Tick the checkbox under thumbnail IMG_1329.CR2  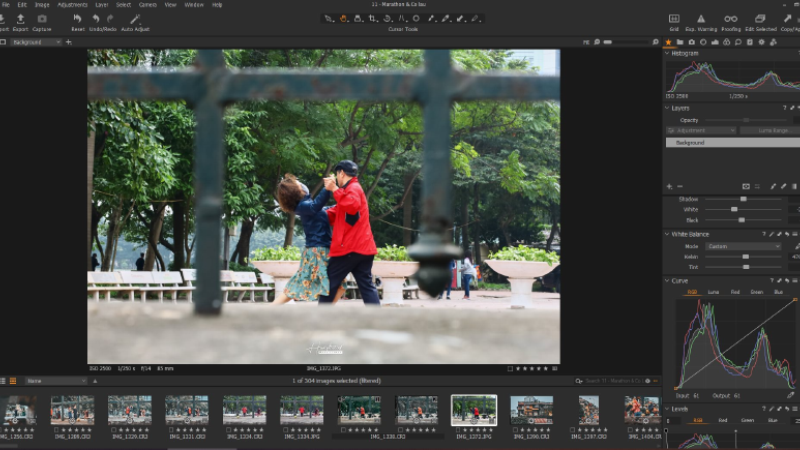(x=113, y=430)
